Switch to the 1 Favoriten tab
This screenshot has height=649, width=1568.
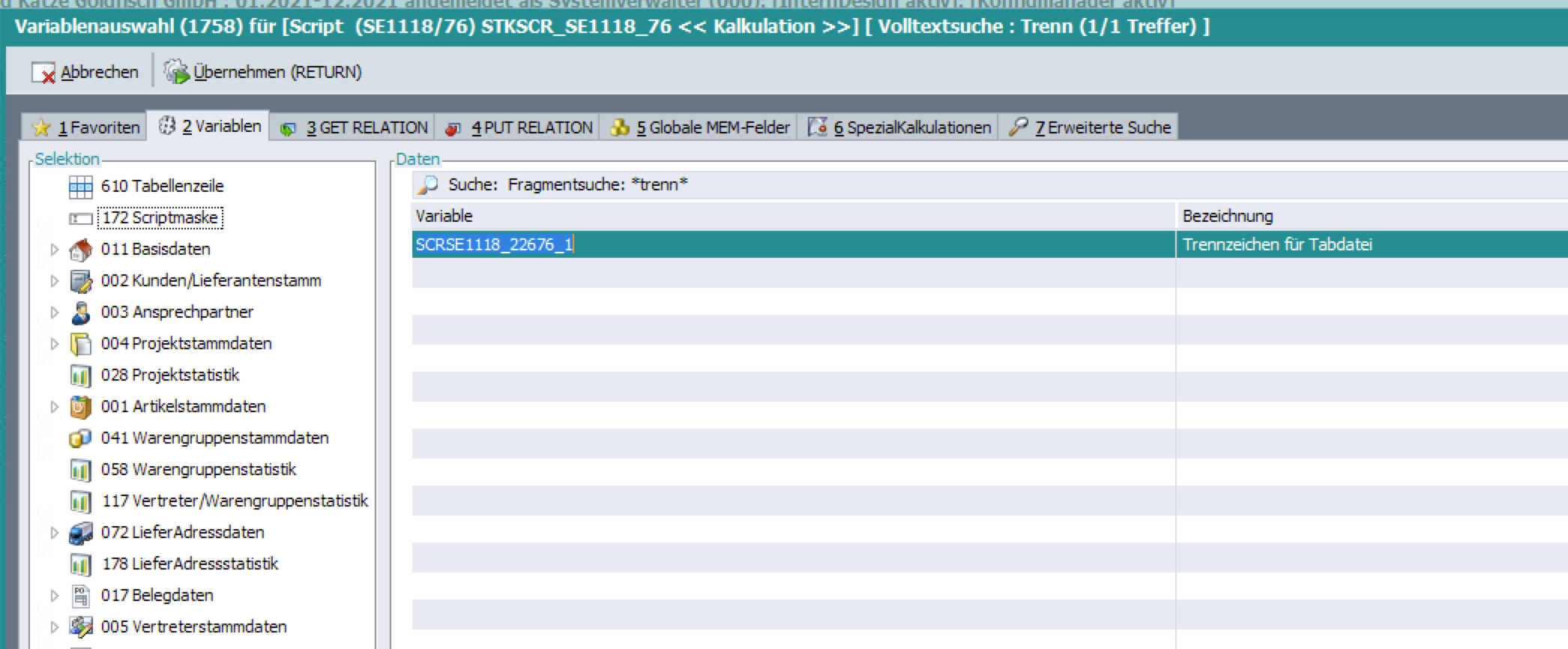[85, 127]
